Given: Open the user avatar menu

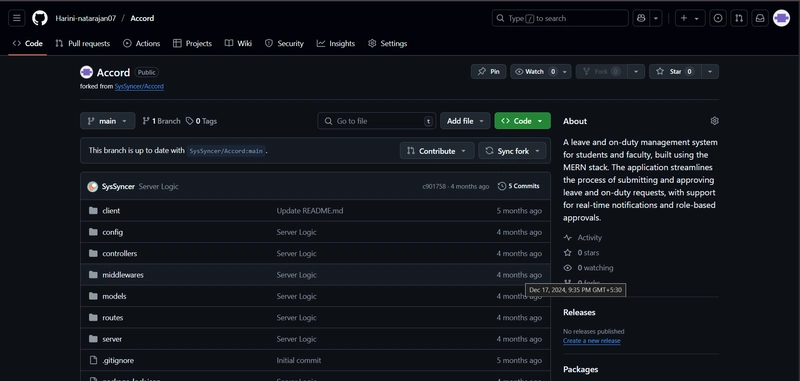Looking at the screenshot, I should [x=781, y=18].
